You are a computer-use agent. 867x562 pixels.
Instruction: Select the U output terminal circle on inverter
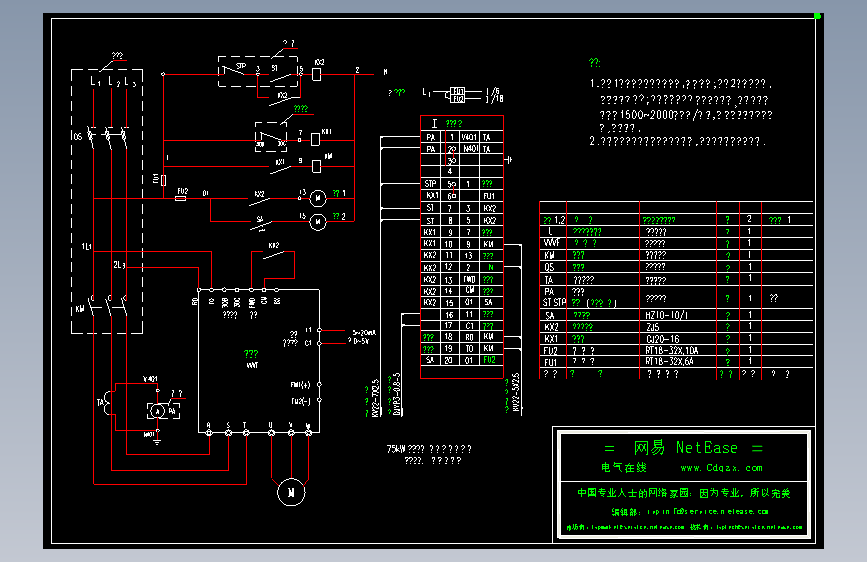pyautogui.click(x=271, y=433)
